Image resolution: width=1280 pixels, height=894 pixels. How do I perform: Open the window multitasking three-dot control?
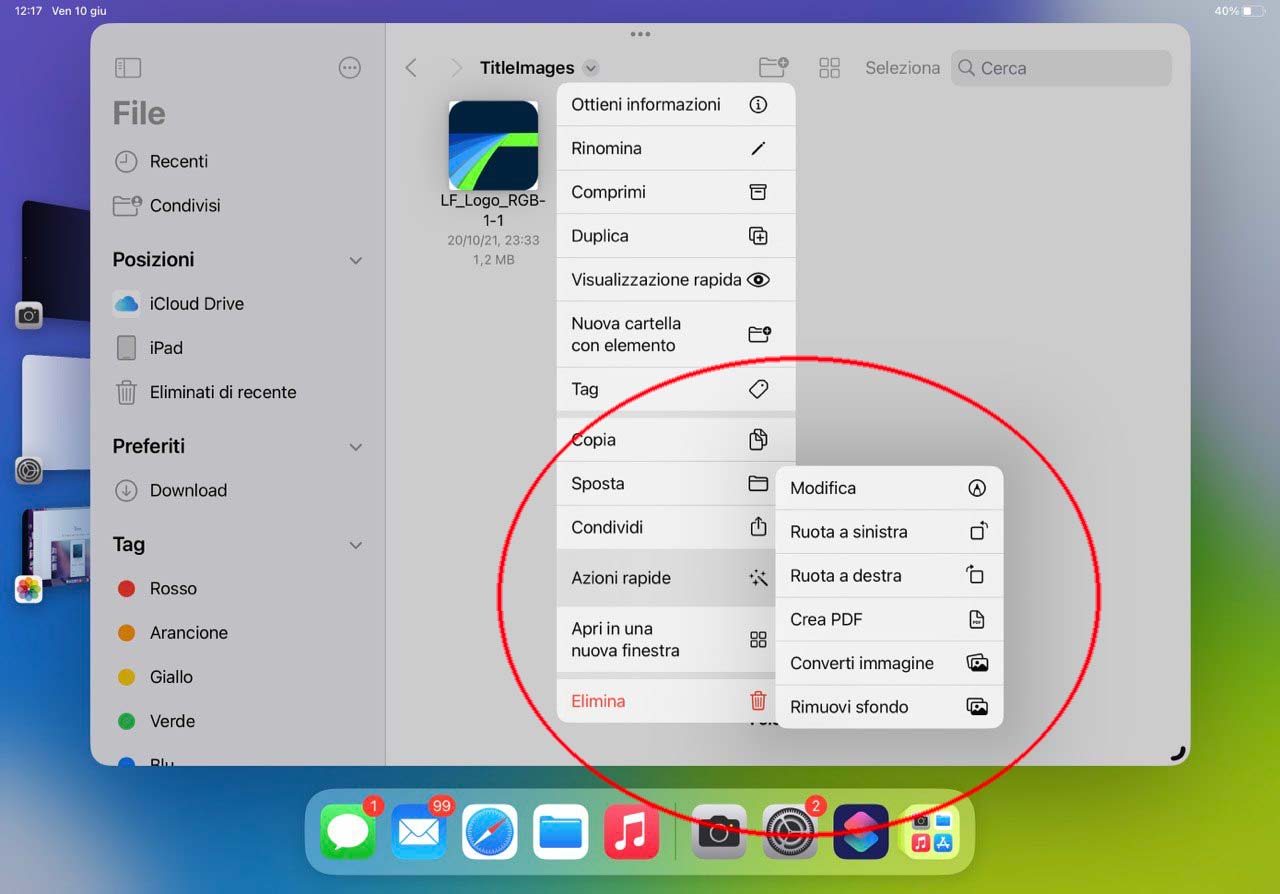point(640,35)
